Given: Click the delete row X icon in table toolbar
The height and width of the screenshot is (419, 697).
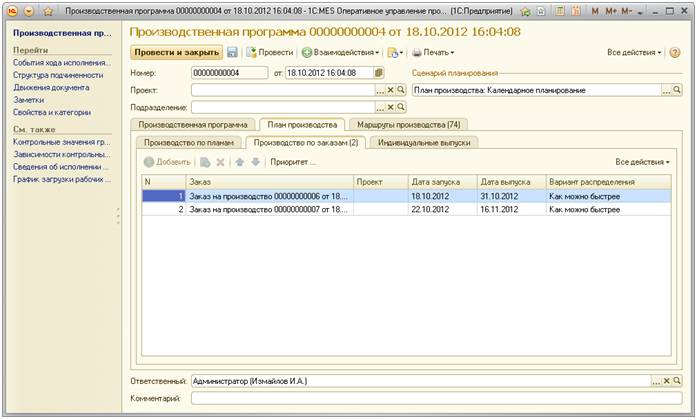Looking at the screenshot, I should [x=221, y=161].
